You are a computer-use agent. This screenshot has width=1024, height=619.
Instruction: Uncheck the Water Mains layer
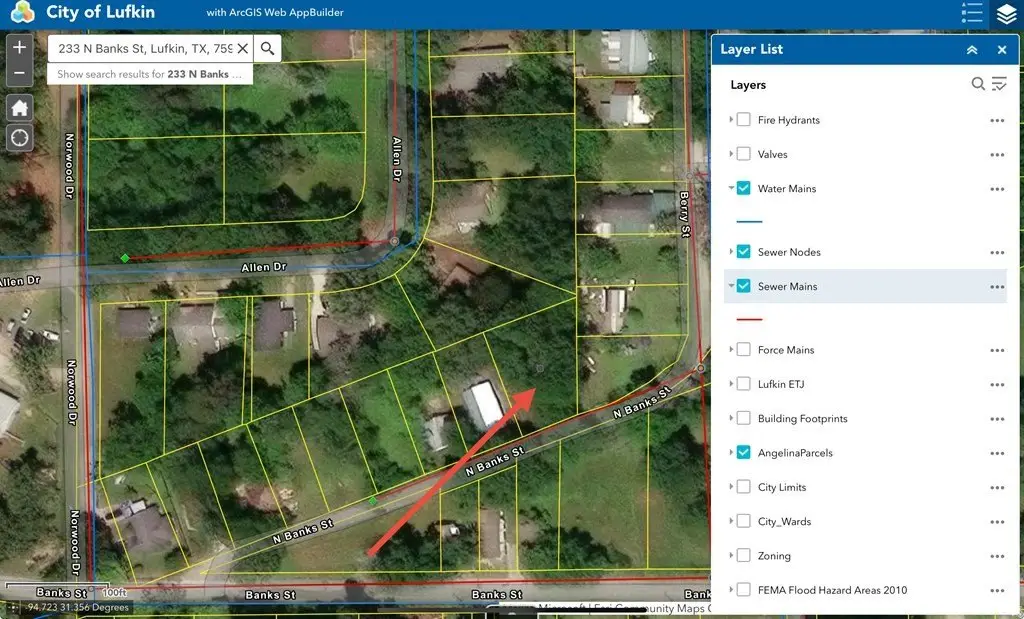tap(744, 188)
